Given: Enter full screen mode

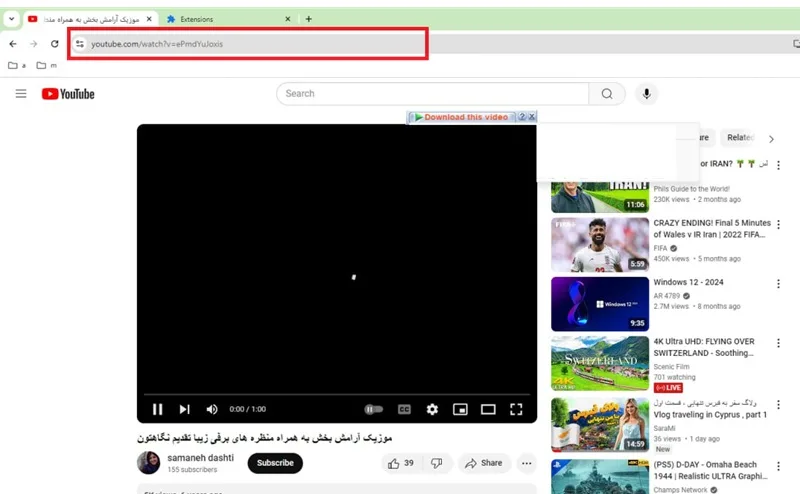Looking at the screenshot, I should 516,409.
